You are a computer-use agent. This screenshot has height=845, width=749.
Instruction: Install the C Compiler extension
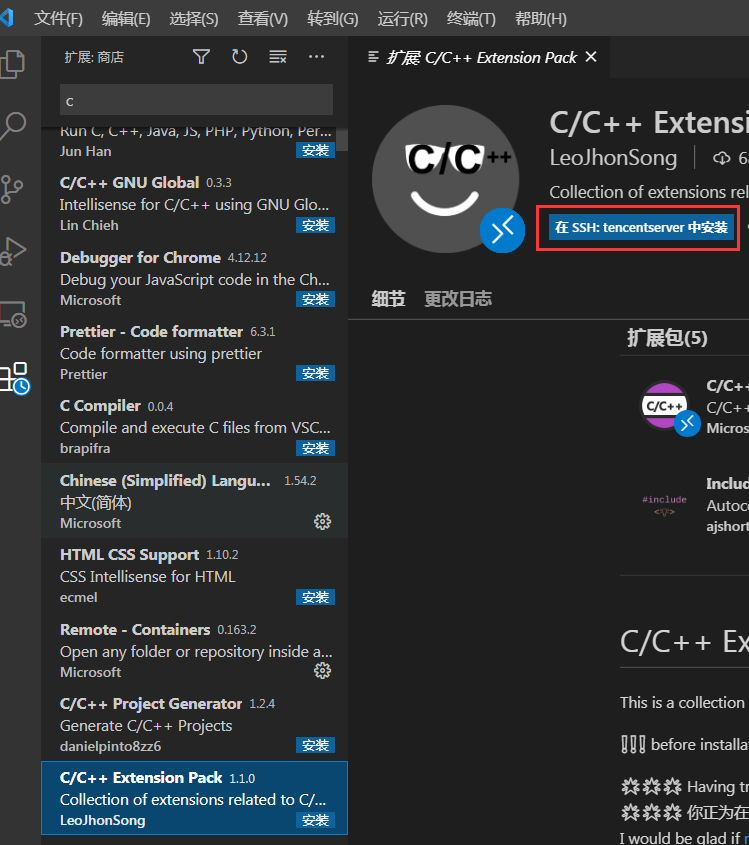[x=315, y=448]
